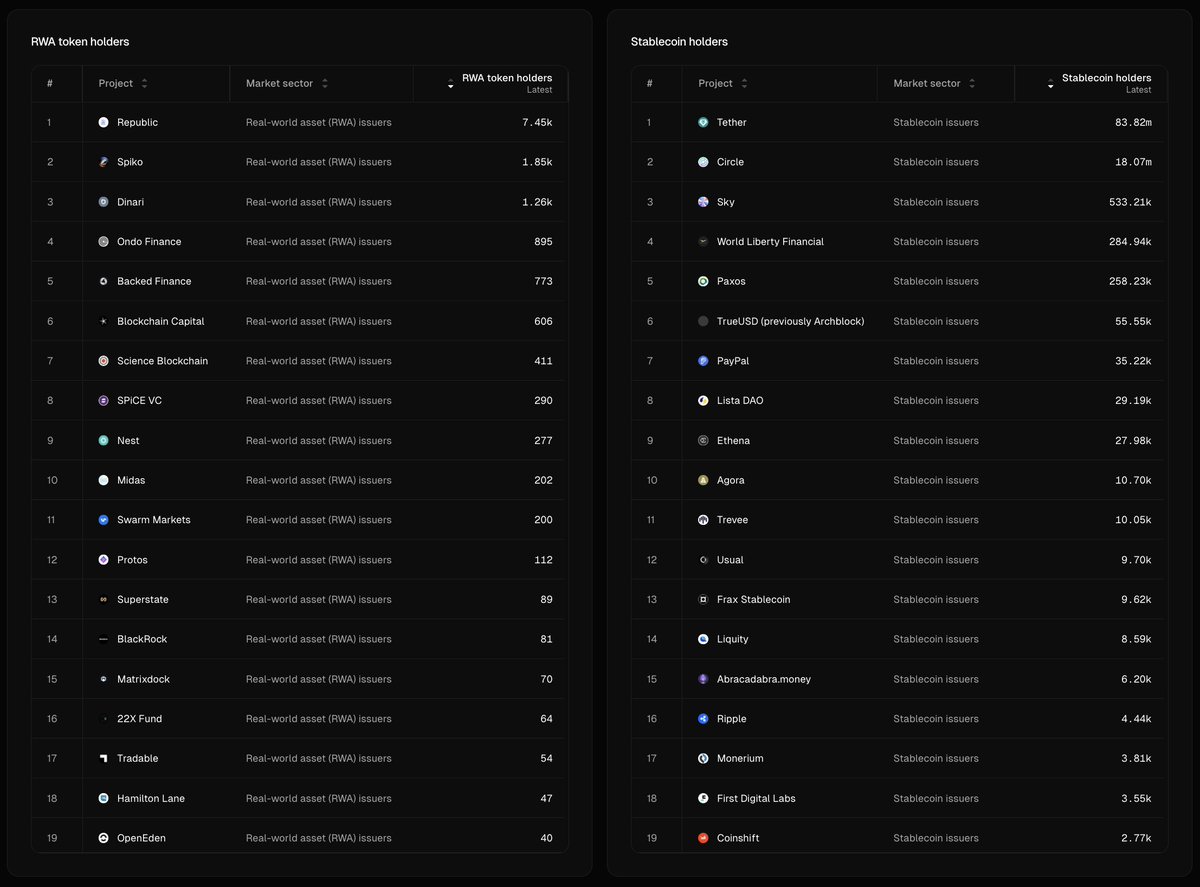Click the Paxos logo icon

tap(703, 281)
